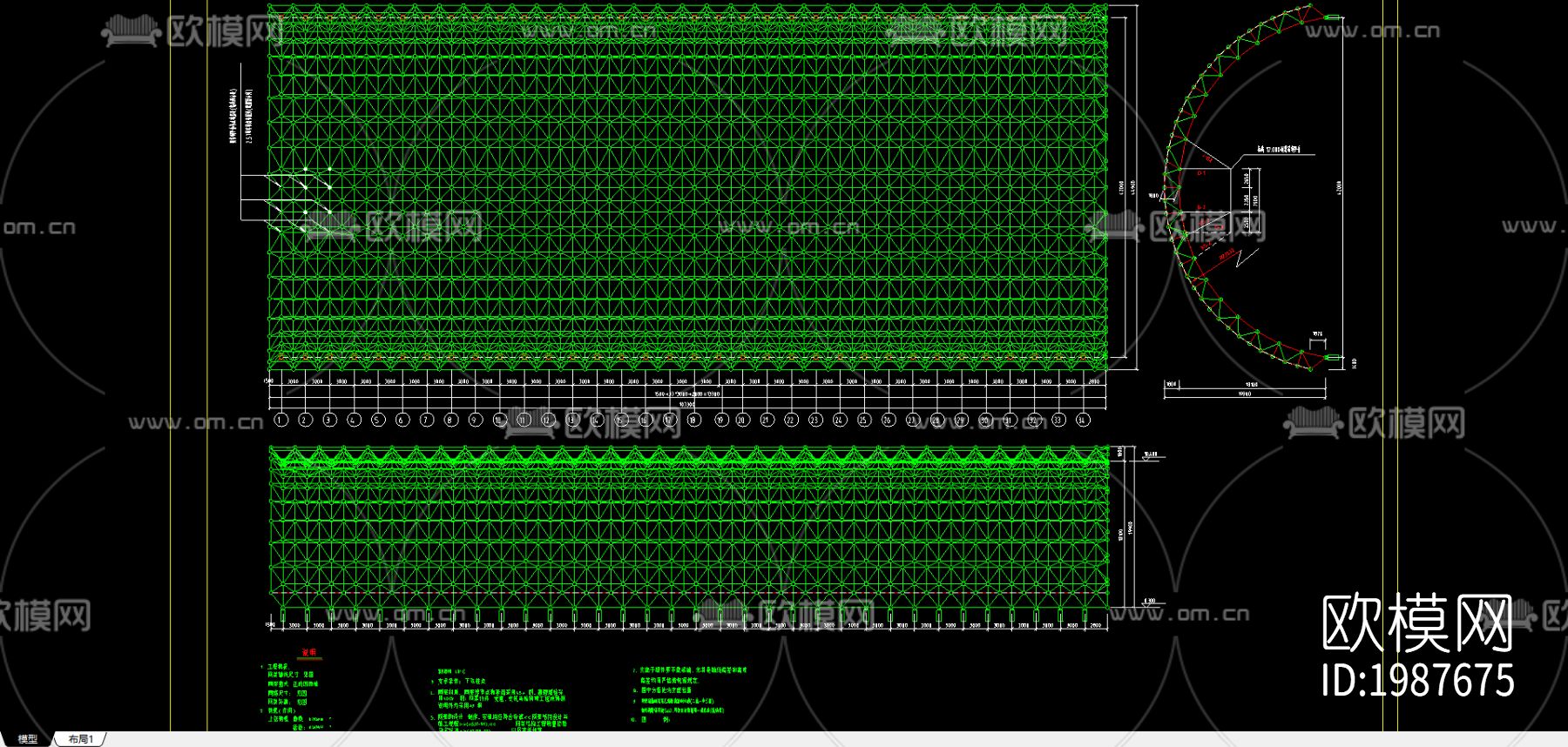Image resolution: width=1568 pixels, height=747 pixels.
Task: Pick axis bubble number 5
Action: pyautogui.click(x=378, y=420)
